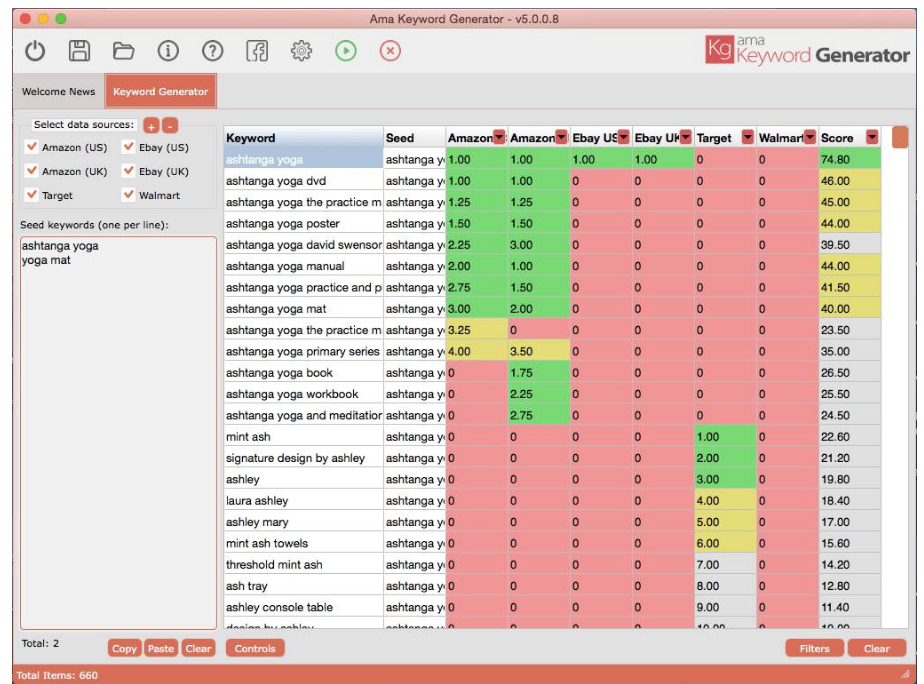The width and height of the screenshot is (924, 684).
Task: Switch to the Welcome News tab
Action: click(58, 91)
